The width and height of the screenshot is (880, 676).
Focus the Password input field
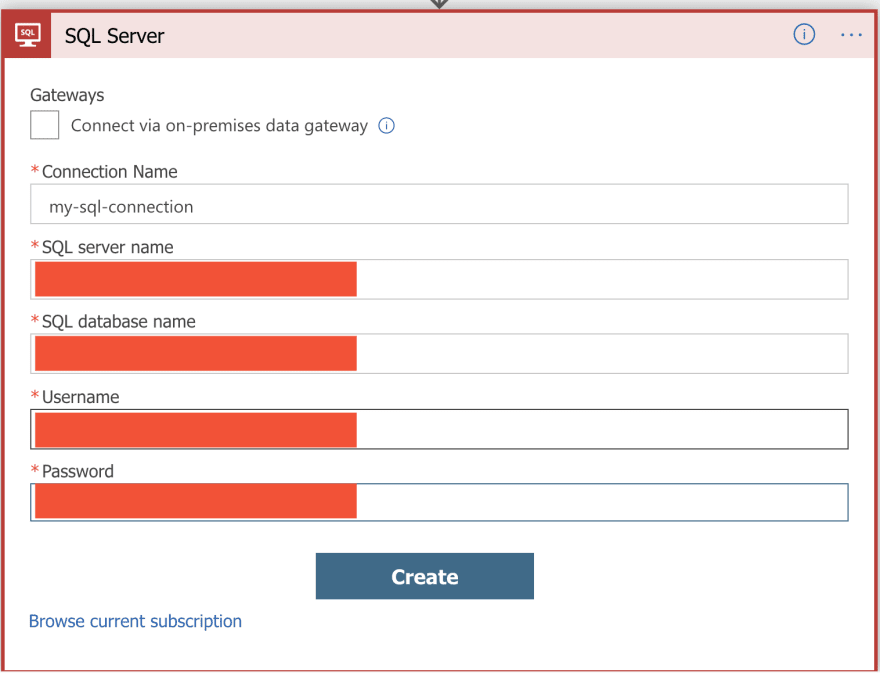coord(439,502)
